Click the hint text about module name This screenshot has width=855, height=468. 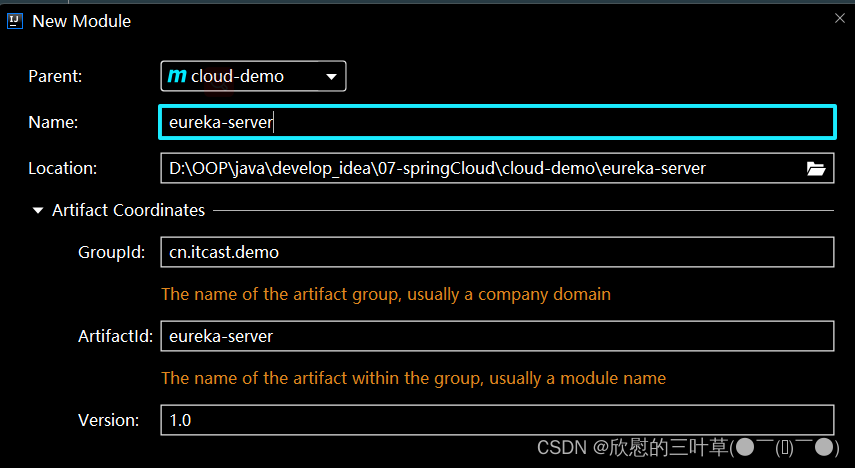click(x=414, y=378)
